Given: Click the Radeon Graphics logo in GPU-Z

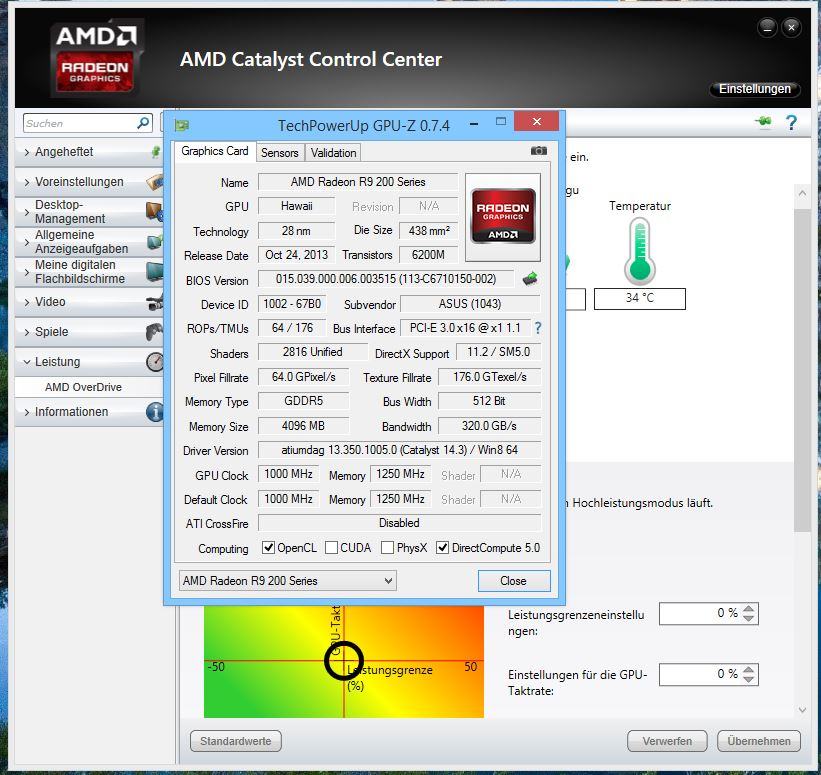Looking at the screenshot, I should pyautogui.click(x=503, y=216).
